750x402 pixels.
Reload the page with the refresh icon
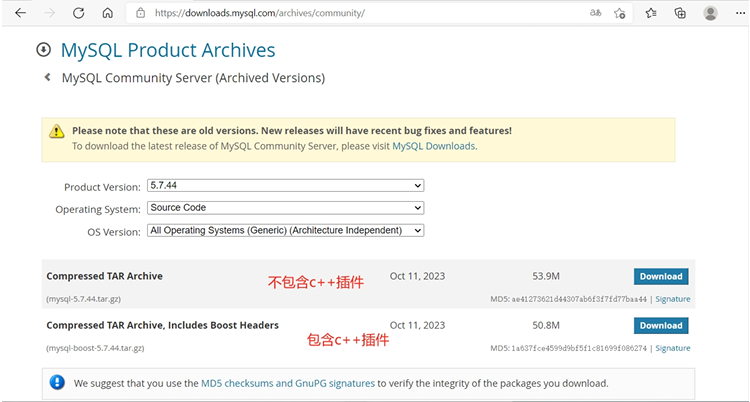pyautogui.click(x=78, y=13)
